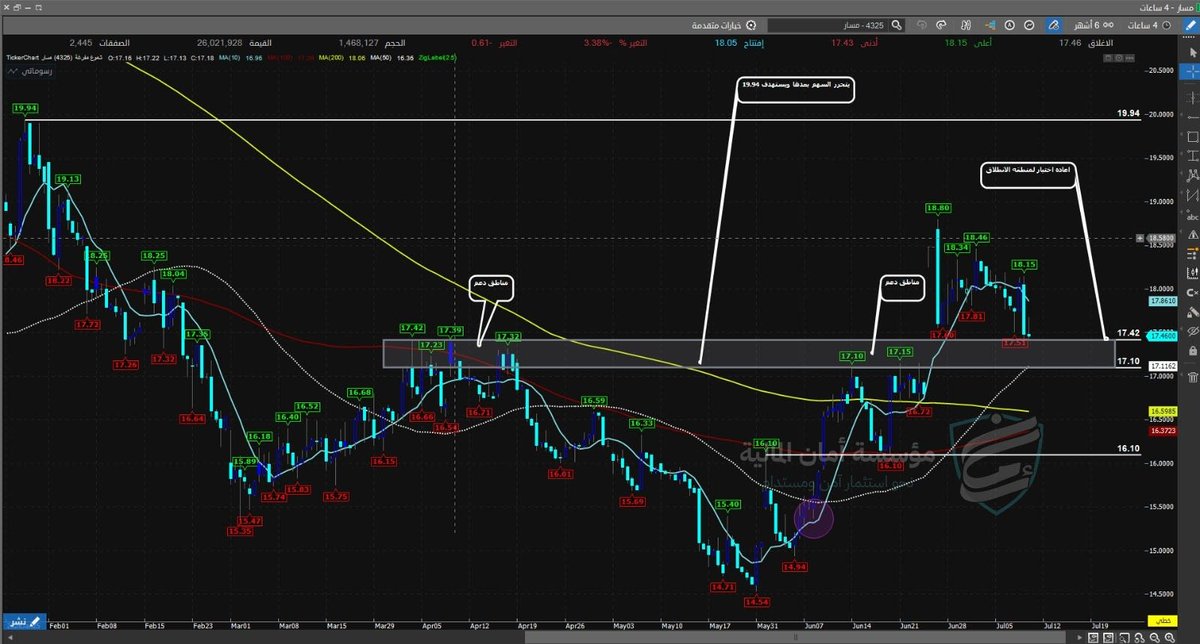Click the الصفقات value 2,445

coord(82,43)
